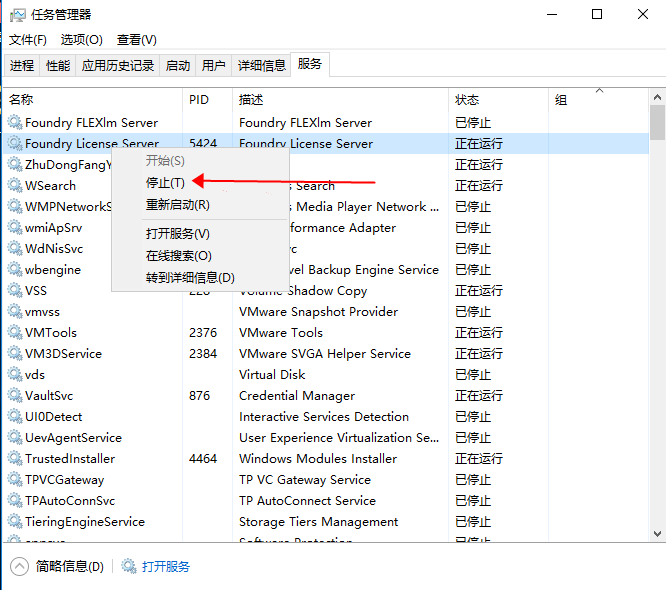
Task: Click the scrollbar up arrow
Action: (658, 97)
